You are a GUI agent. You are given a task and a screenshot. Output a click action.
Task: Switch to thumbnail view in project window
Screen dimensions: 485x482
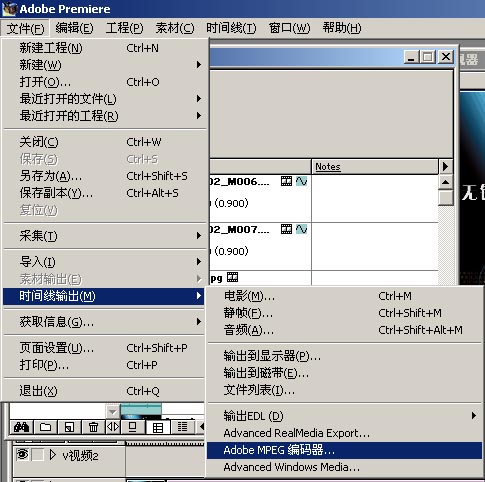click(x=158, y=427)
